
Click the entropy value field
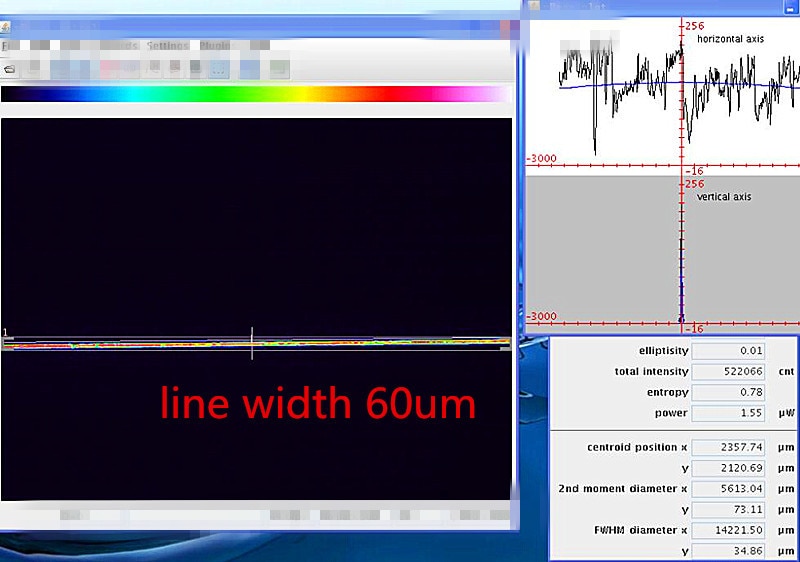click(728, 392)
